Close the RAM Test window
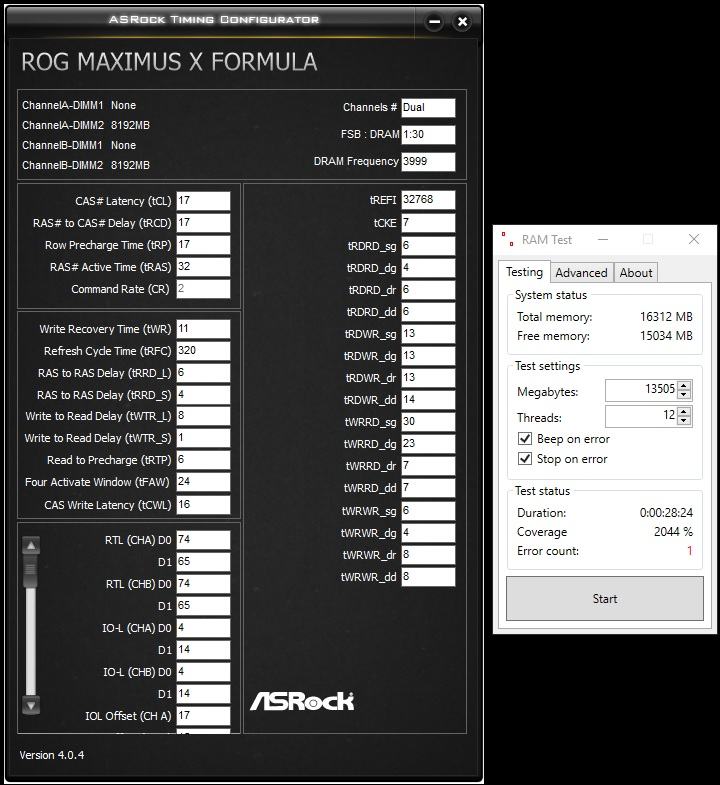Image resolution: width=720 pixels, height=785 pixels. [693, 239]
